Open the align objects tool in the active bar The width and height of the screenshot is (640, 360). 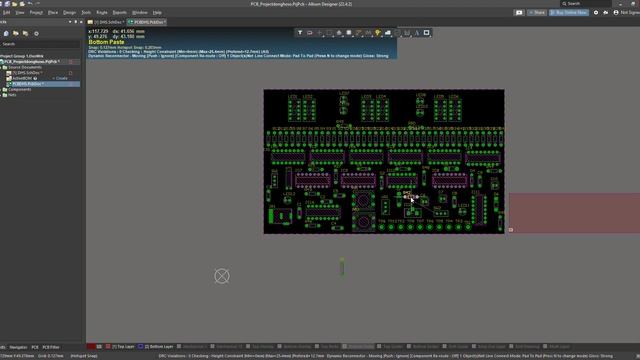tap(339, 33)
